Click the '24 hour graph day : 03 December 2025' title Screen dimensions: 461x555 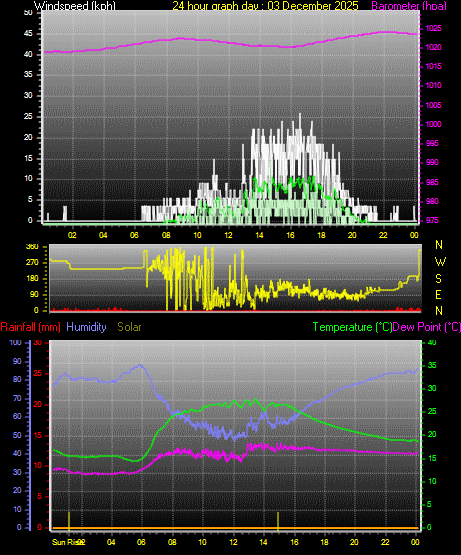click(x=266, y=6)
